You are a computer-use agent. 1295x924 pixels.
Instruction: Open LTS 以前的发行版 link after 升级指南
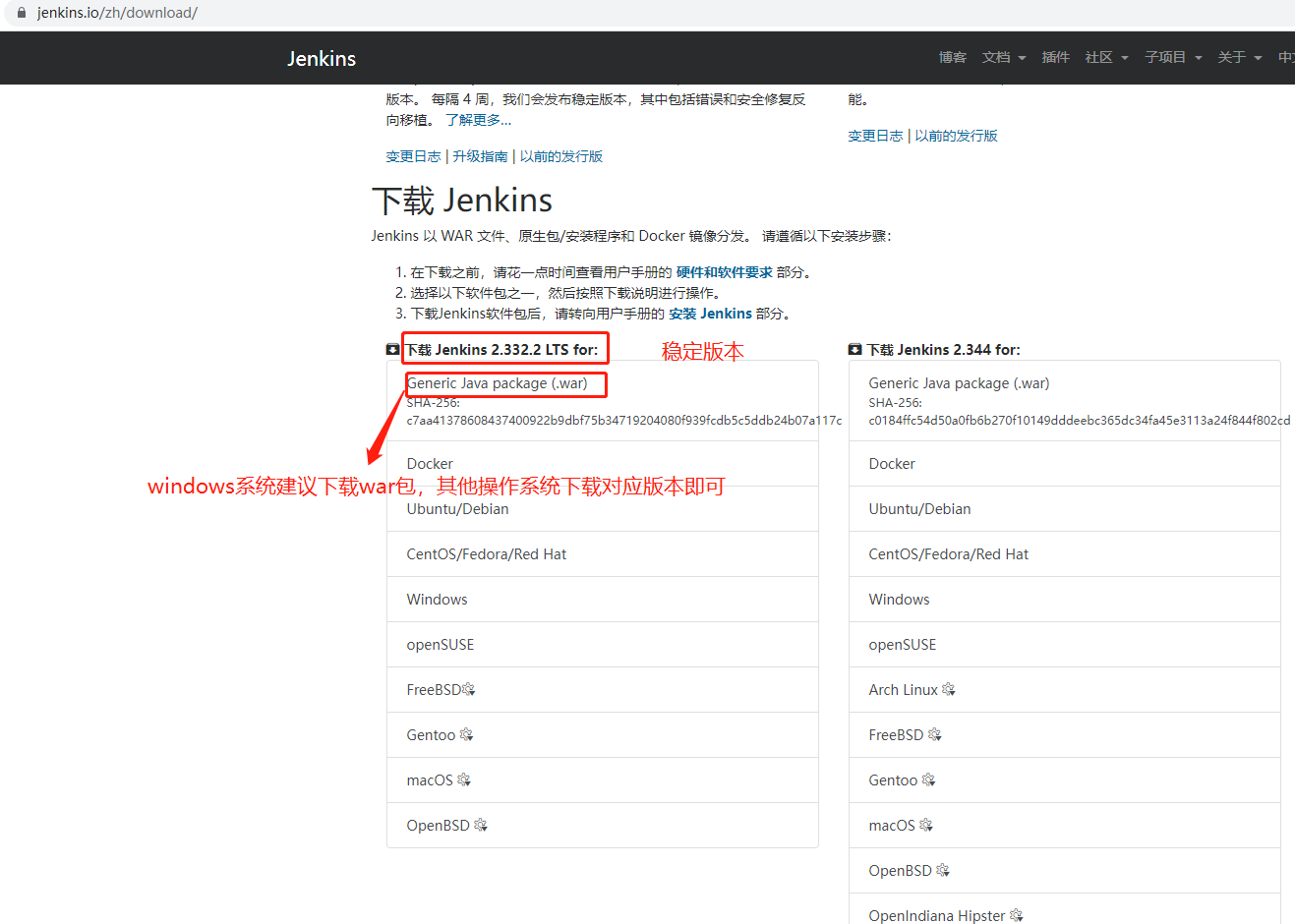561,156
